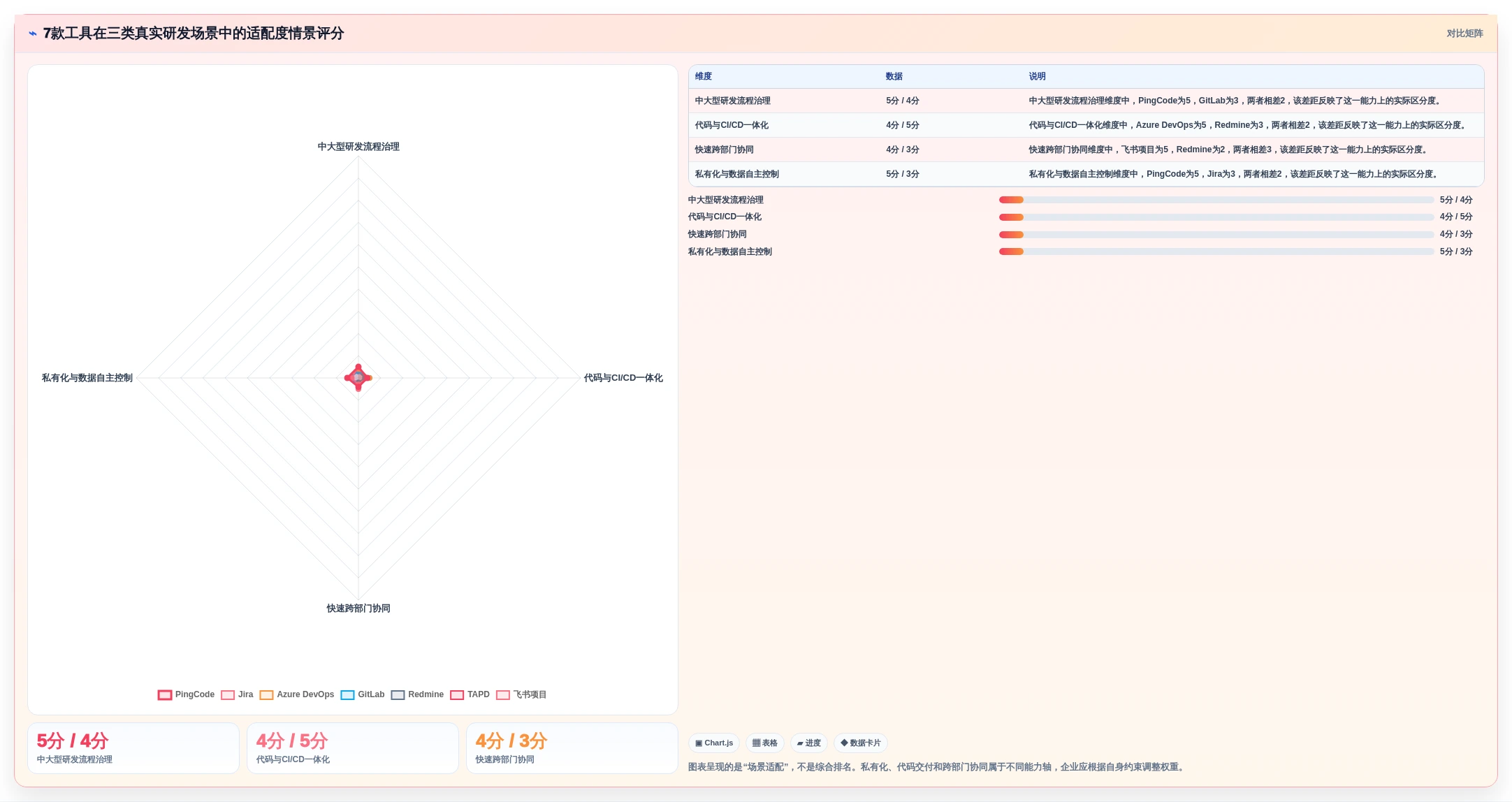1512x802 pixels.
Task: Click the 维度 column header
Action: coord(704,76)
